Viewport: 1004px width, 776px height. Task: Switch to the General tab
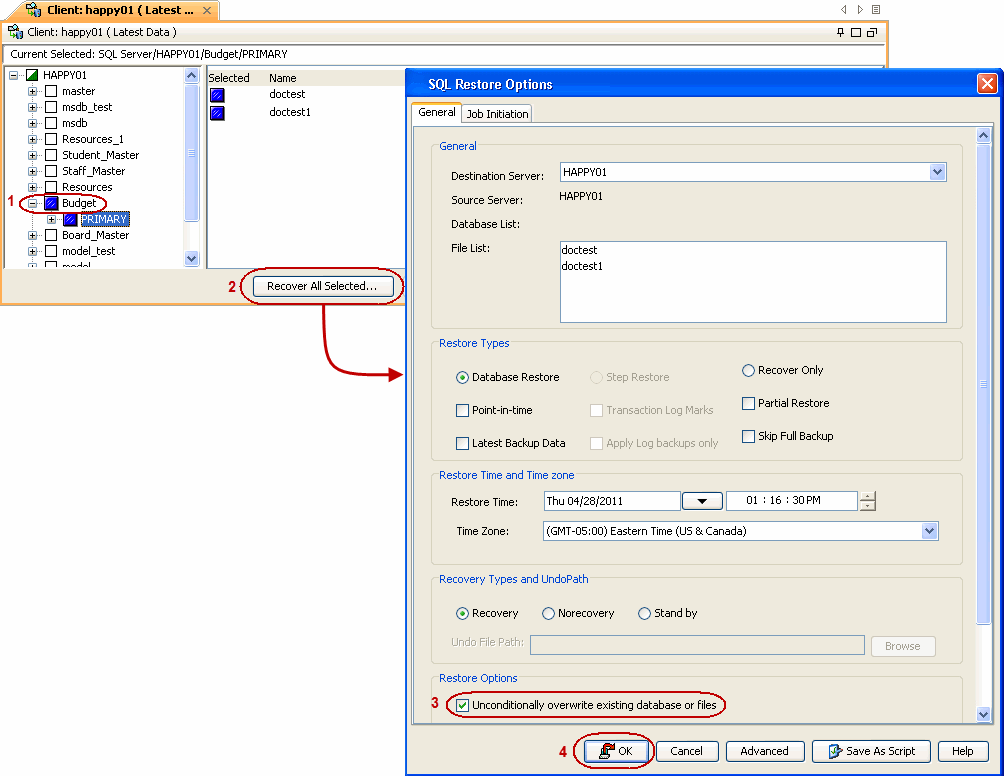coord(436,112)
